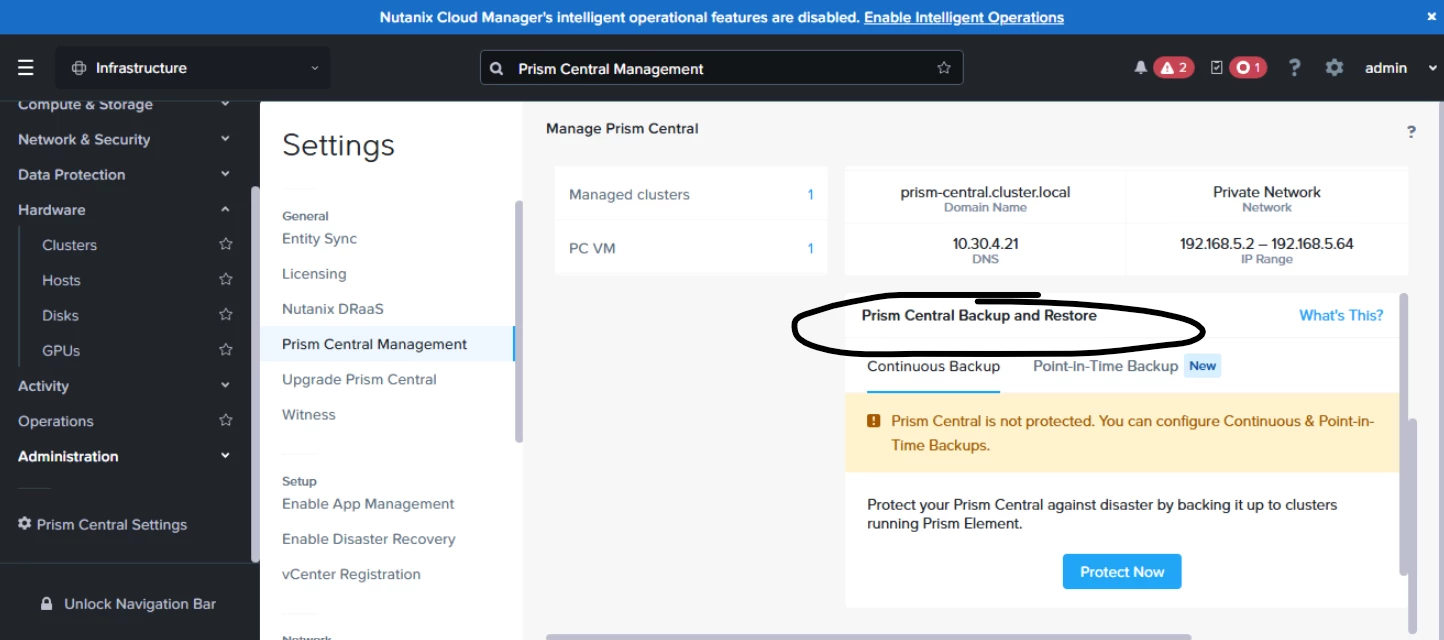
Task: Click the search magnifier icon
Action: 496,69
